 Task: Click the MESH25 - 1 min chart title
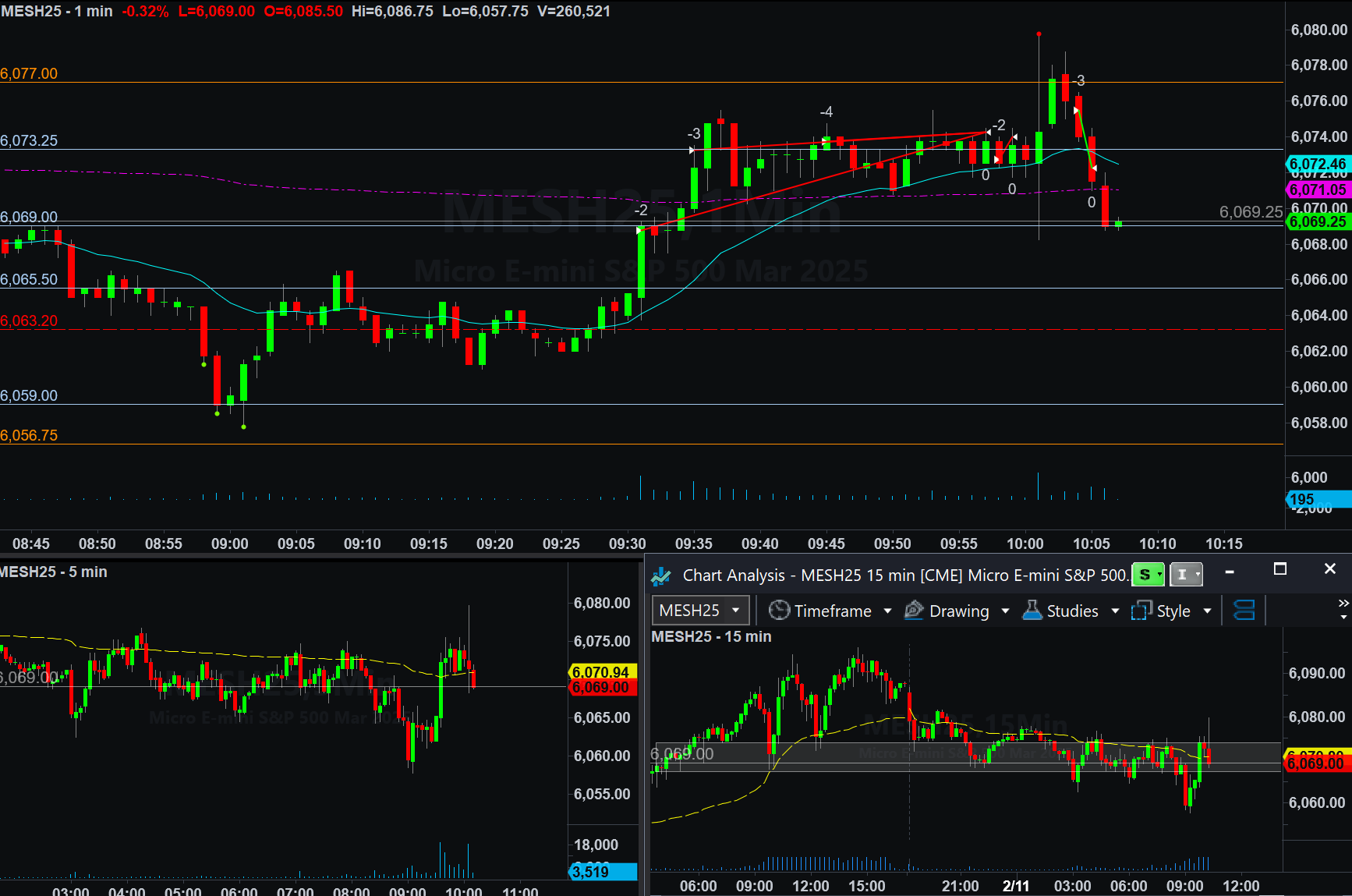click(56, 11)
